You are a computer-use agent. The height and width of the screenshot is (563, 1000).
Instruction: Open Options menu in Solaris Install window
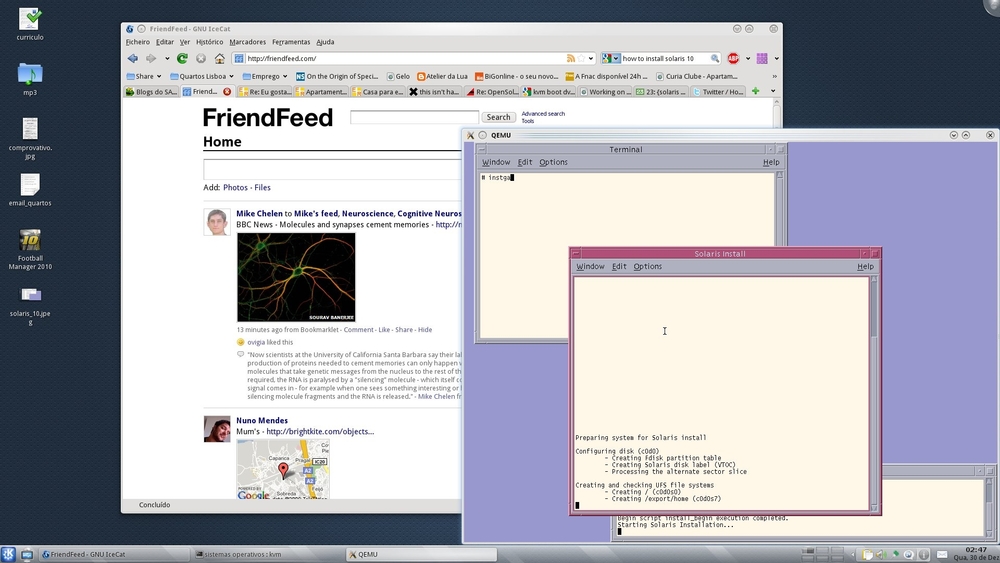(x=647, y=267)
